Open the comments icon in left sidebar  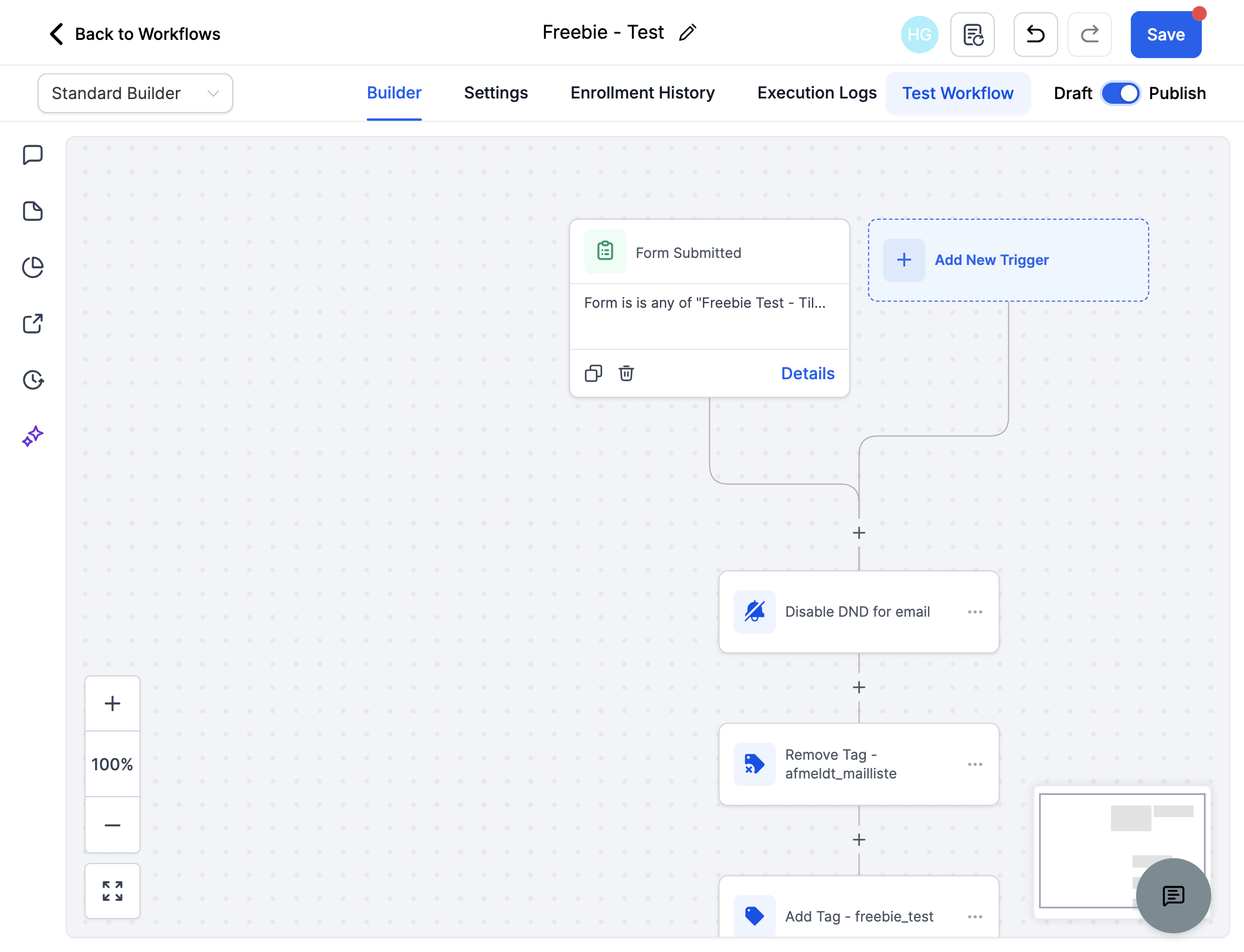tap(33, 155)
